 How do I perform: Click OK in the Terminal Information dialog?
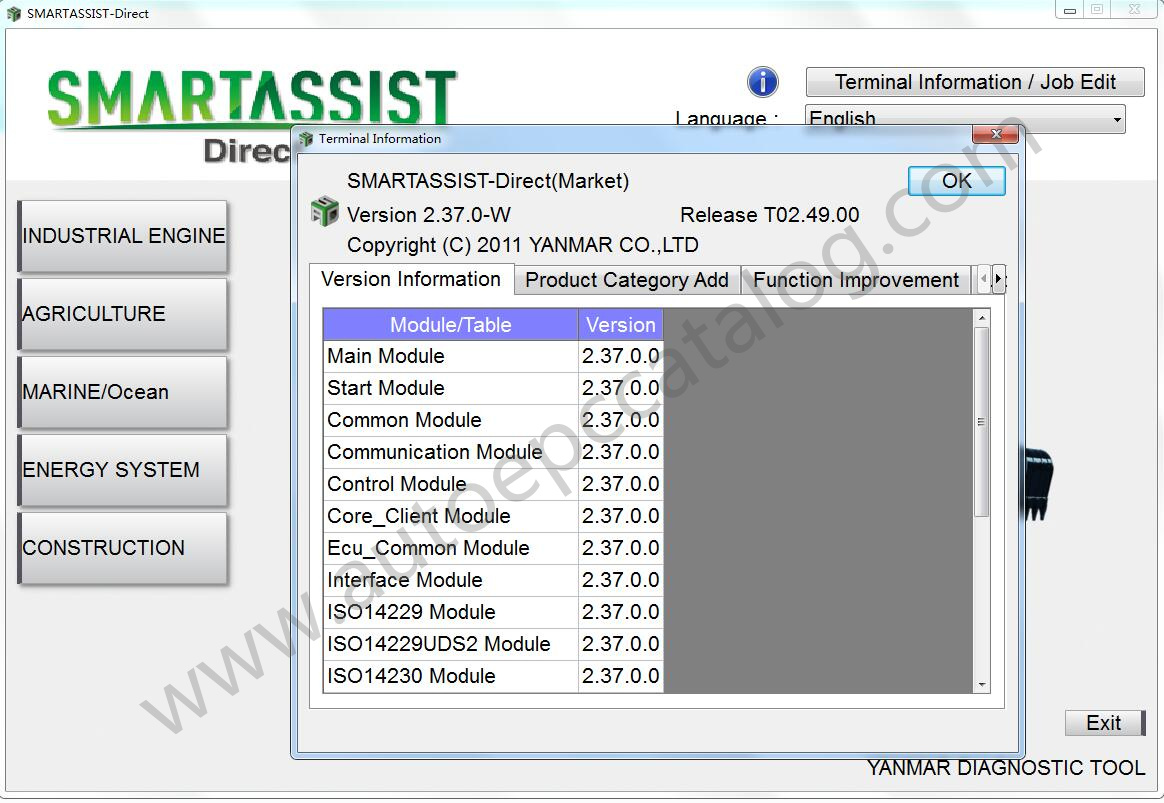tap(956, 180)
